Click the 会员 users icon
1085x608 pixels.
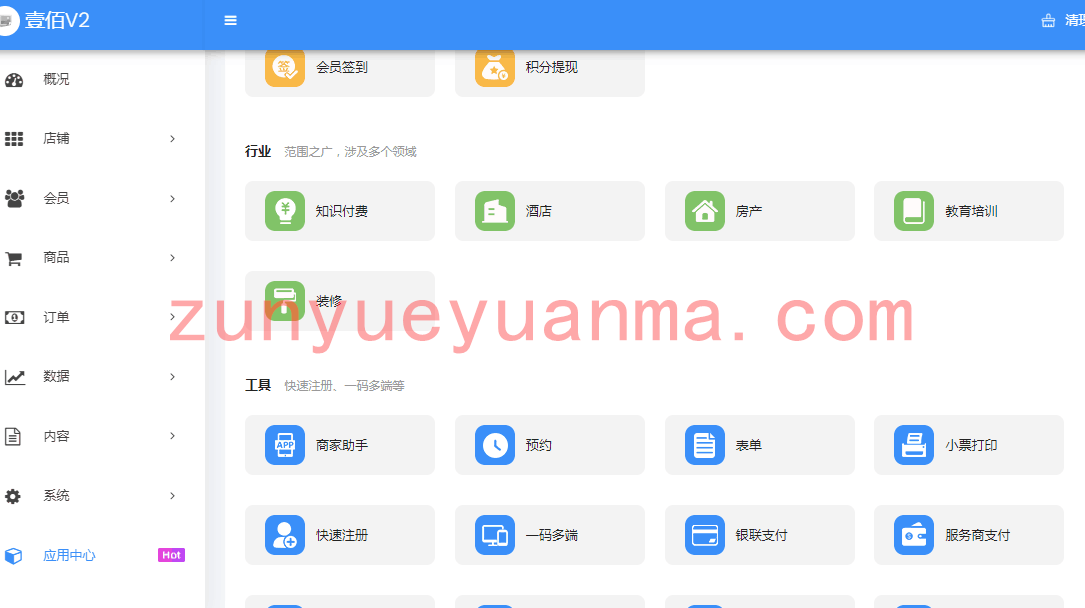coord(14,199)
